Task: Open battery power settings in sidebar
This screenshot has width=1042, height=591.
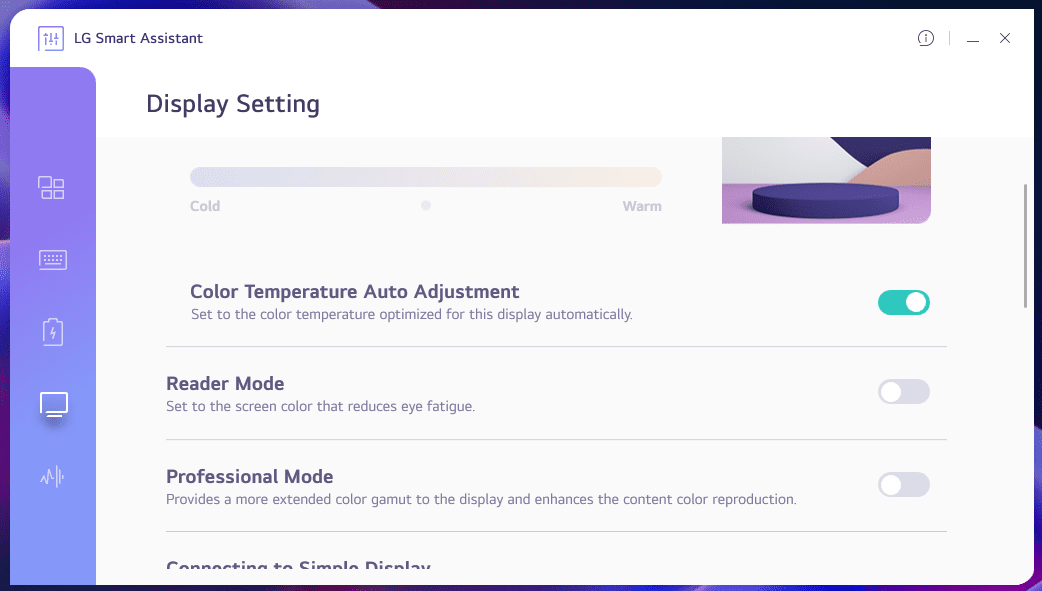Action: point(52,331)
